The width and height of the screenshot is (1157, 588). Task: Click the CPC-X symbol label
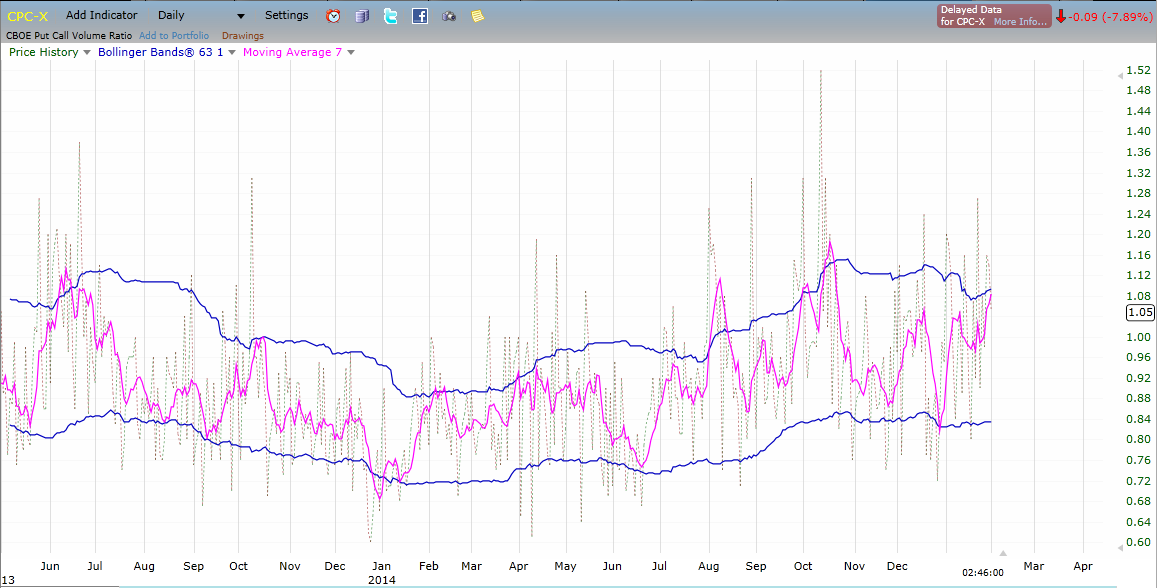click(27, 15)
